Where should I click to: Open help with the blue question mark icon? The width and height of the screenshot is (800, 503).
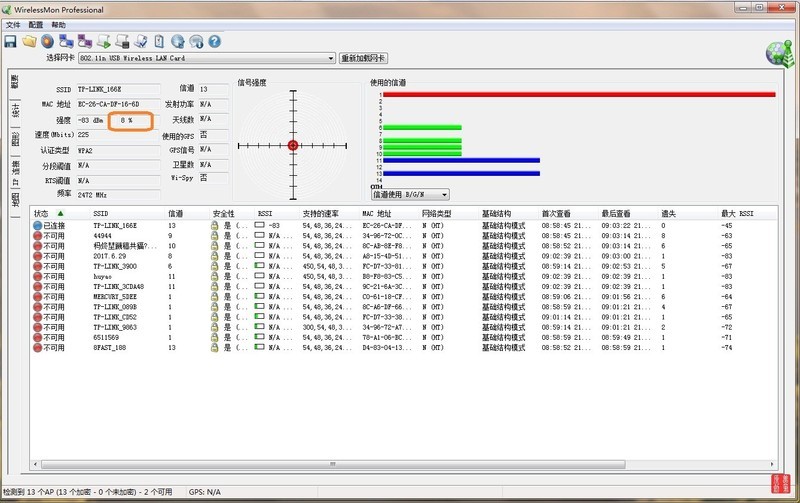click(x=215, y=41)
